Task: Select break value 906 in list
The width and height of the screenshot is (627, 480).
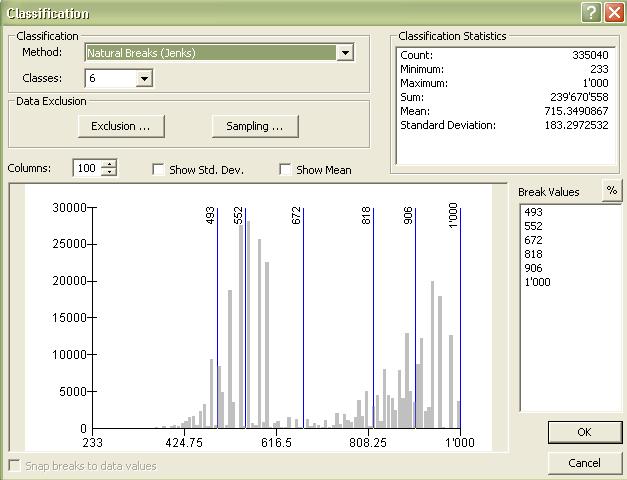Action: [533, 268]
